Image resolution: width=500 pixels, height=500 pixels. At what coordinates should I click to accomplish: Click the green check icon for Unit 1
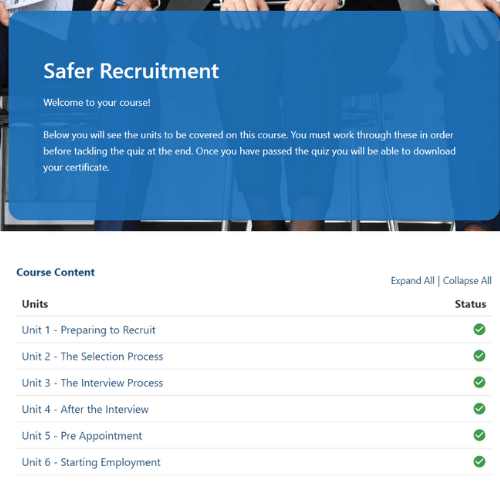[479, 329]
